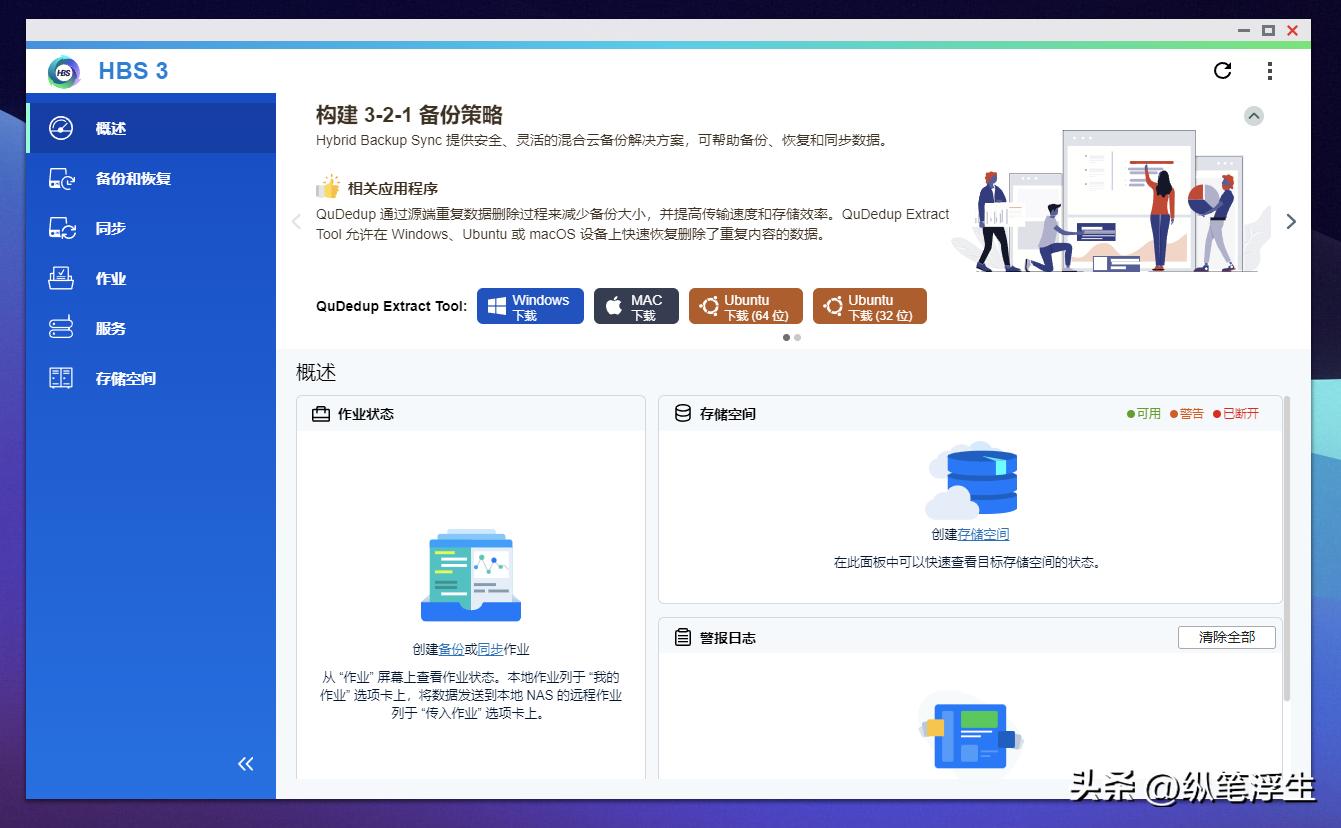This screenshot has width=1341, height=828.
Task: Open the HBS 3 logo icon
Action: [62, 71]
